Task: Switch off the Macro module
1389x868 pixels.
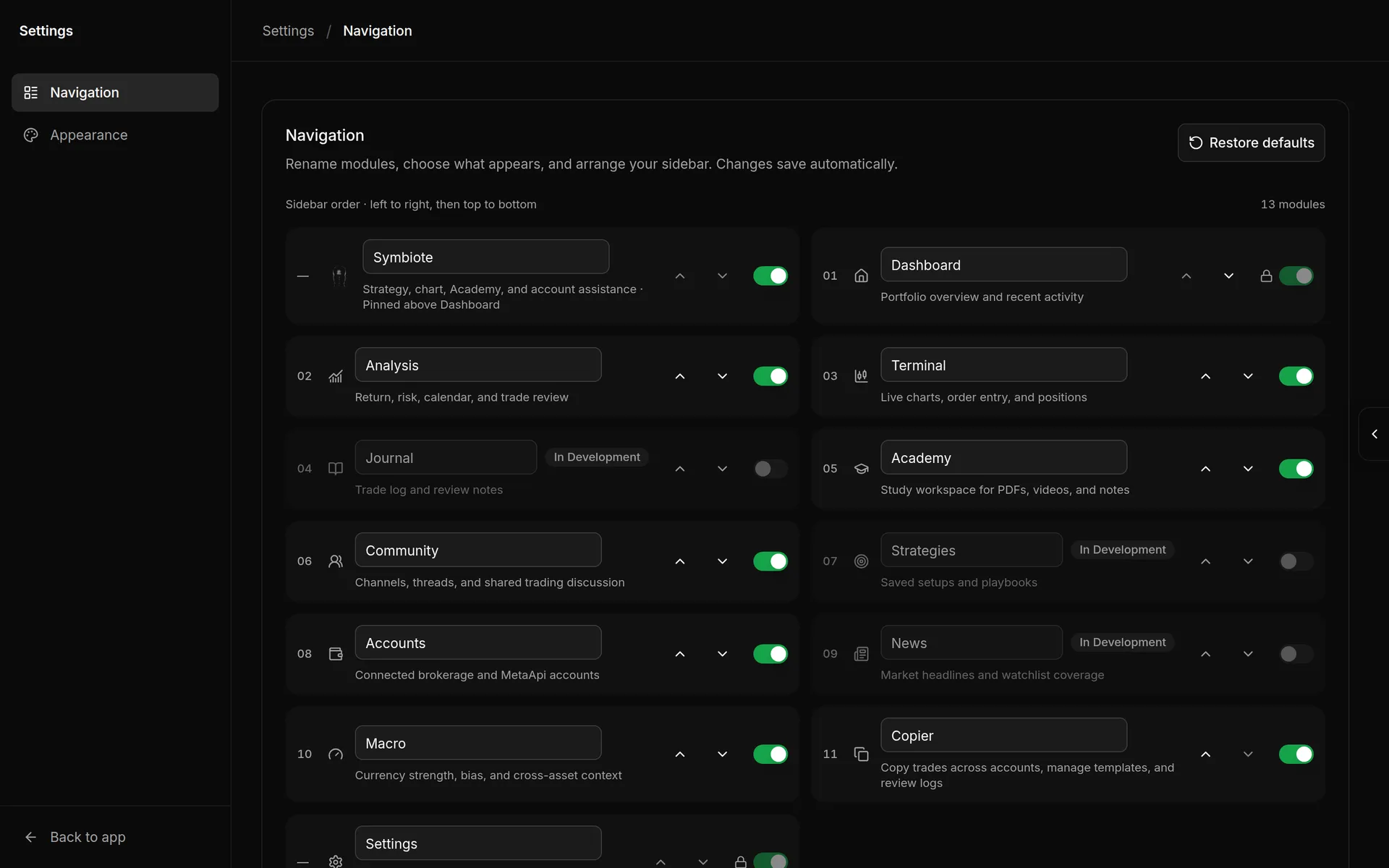Action: tap(770, 754)
